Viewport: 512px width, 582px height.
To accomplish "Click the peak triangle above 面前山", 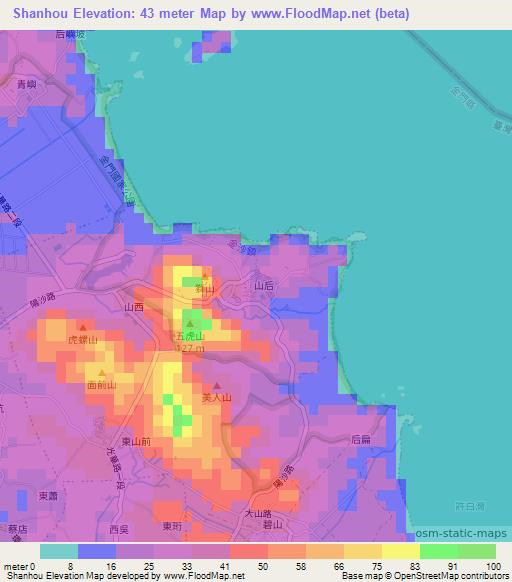I will (102, 373).
